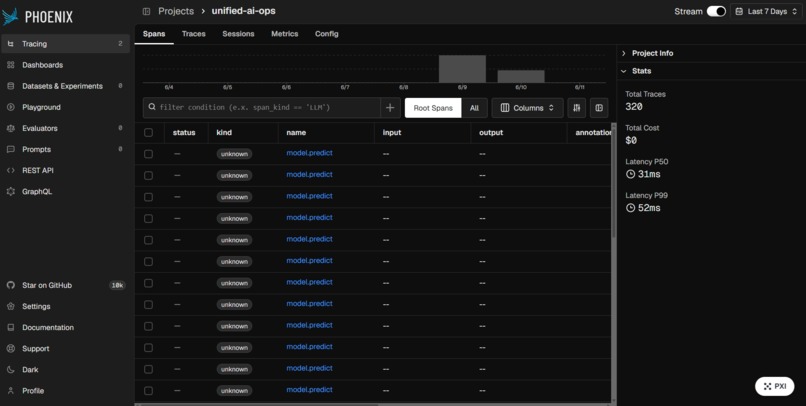Image resolution: width=806 pixels, height=406 pixels.
Task: Check the select-all header checkbox
Action: pyautogui.click(x=149, y=133)
